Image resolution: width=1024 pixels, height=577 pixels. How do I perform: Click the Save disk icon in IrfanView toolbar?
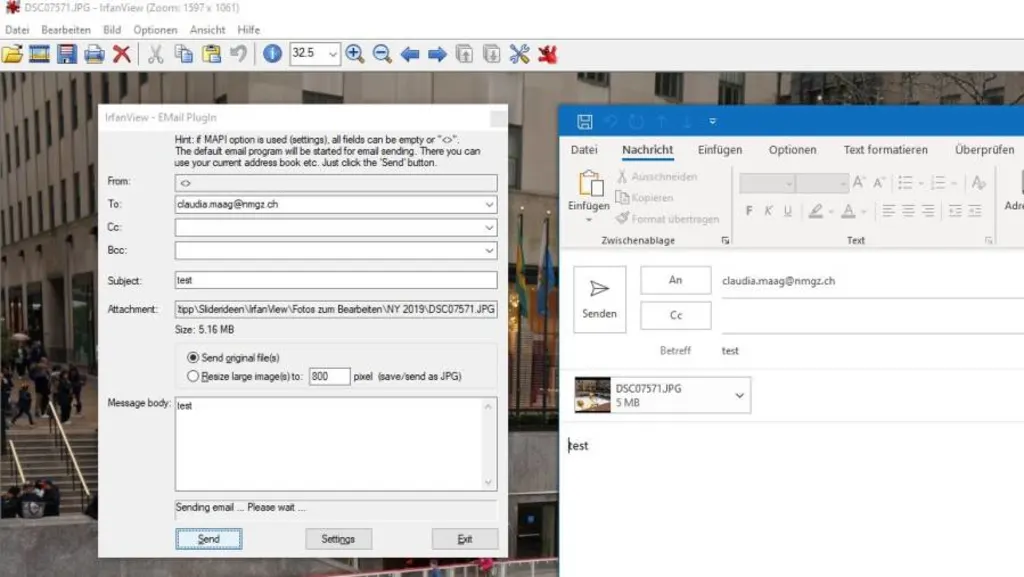67,54
